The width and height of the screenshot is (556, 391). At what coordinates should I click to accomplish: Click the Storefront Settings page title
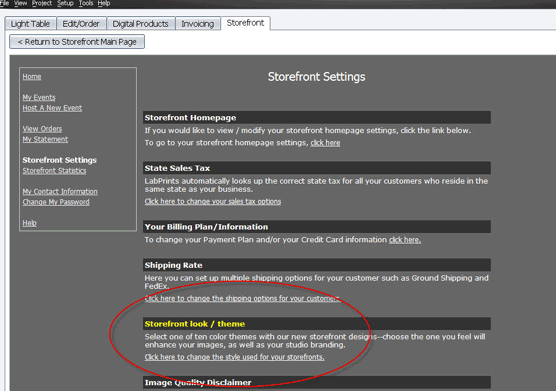316,77
